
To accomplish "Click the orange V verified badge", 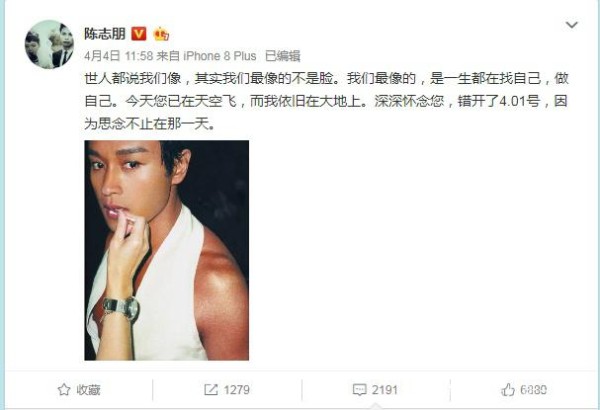I will pos(139,34).
